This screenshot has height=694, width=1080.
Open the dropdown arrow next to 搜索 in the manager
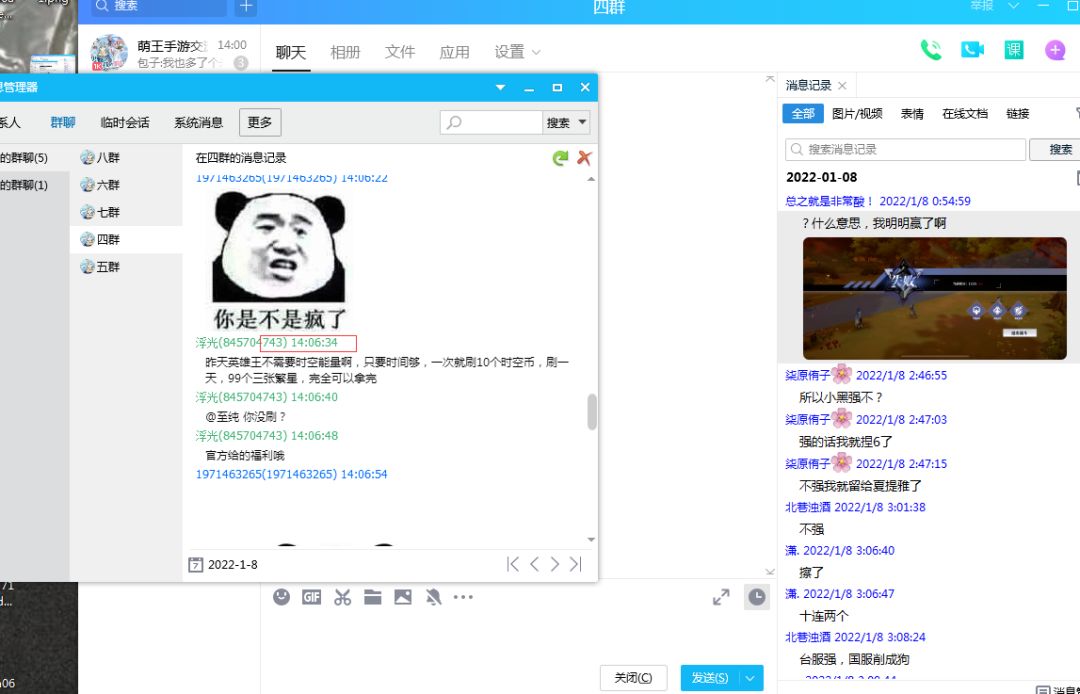coord(583,123)
